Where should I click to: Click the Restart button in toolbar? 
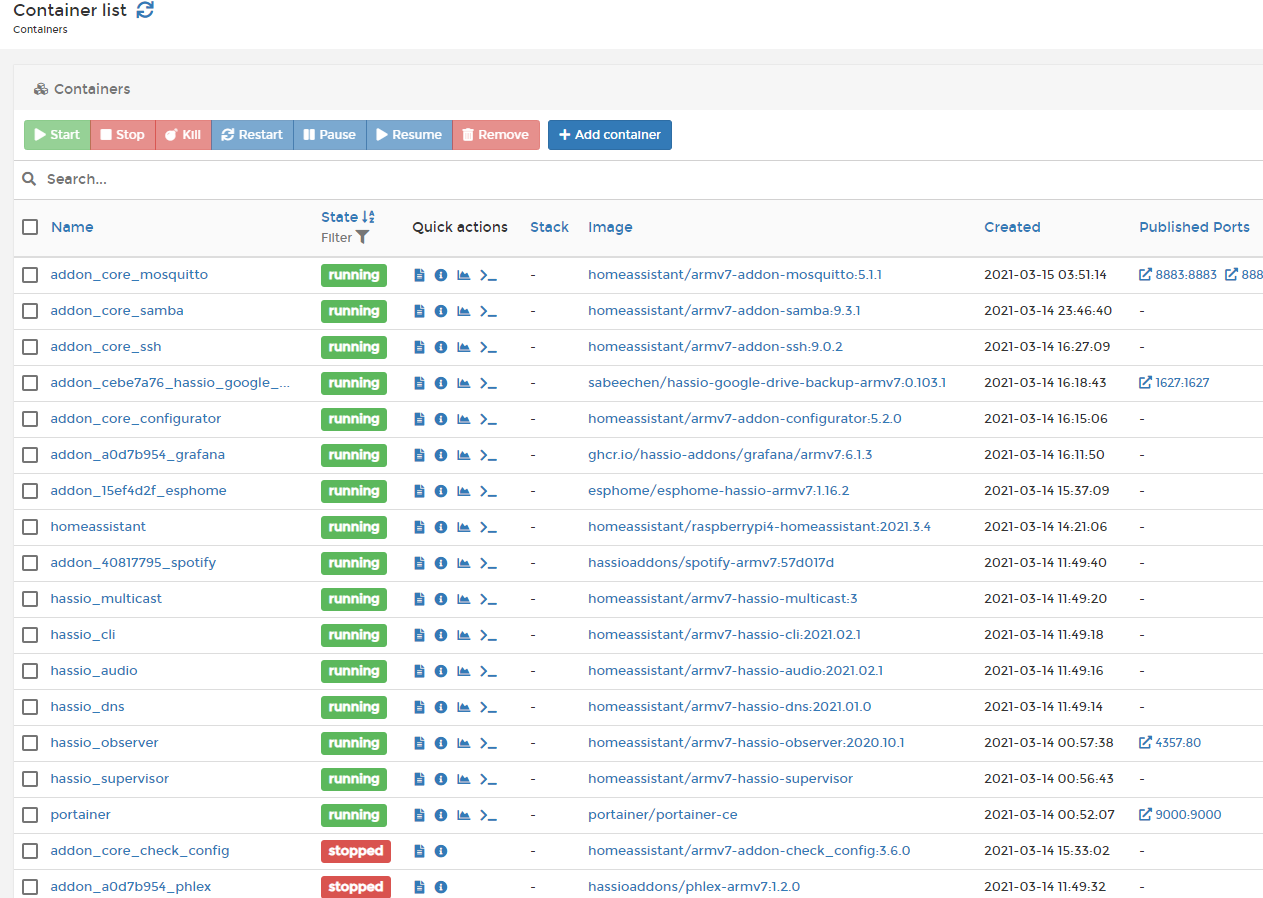click(252, 135)
